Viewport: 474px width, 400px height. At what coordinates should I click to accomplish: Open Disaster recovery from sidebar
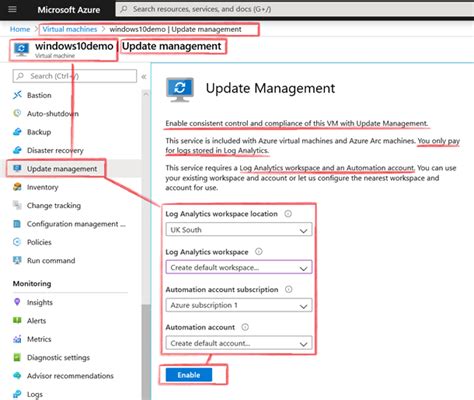point(55,150)
